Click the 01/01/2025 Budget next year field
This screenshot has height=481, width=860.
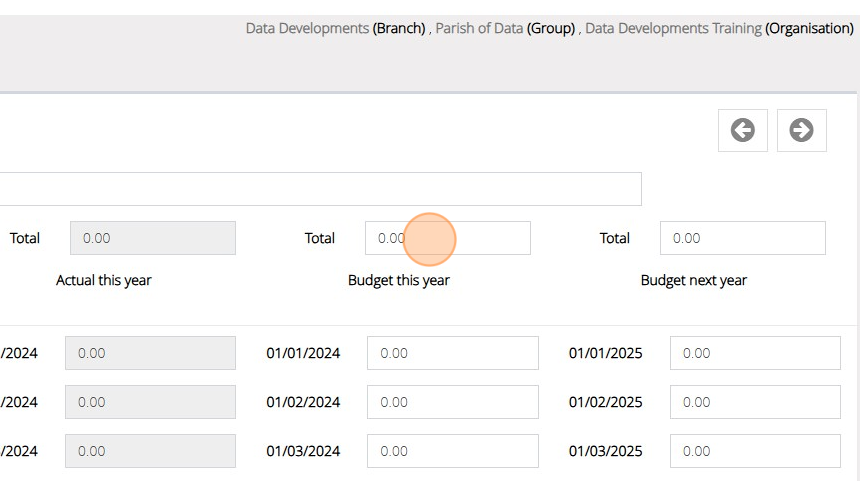click(x=755, y=353)
